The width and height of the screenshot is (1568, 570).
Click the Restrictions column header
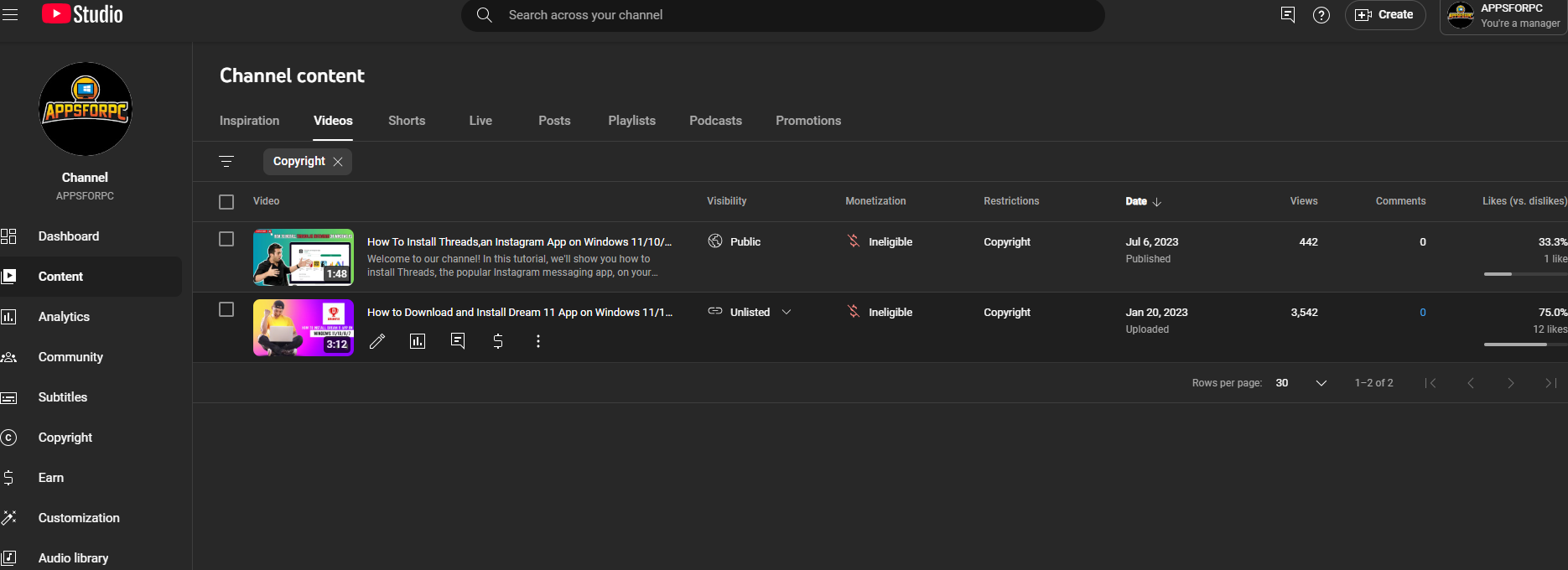pos(1011,201)
